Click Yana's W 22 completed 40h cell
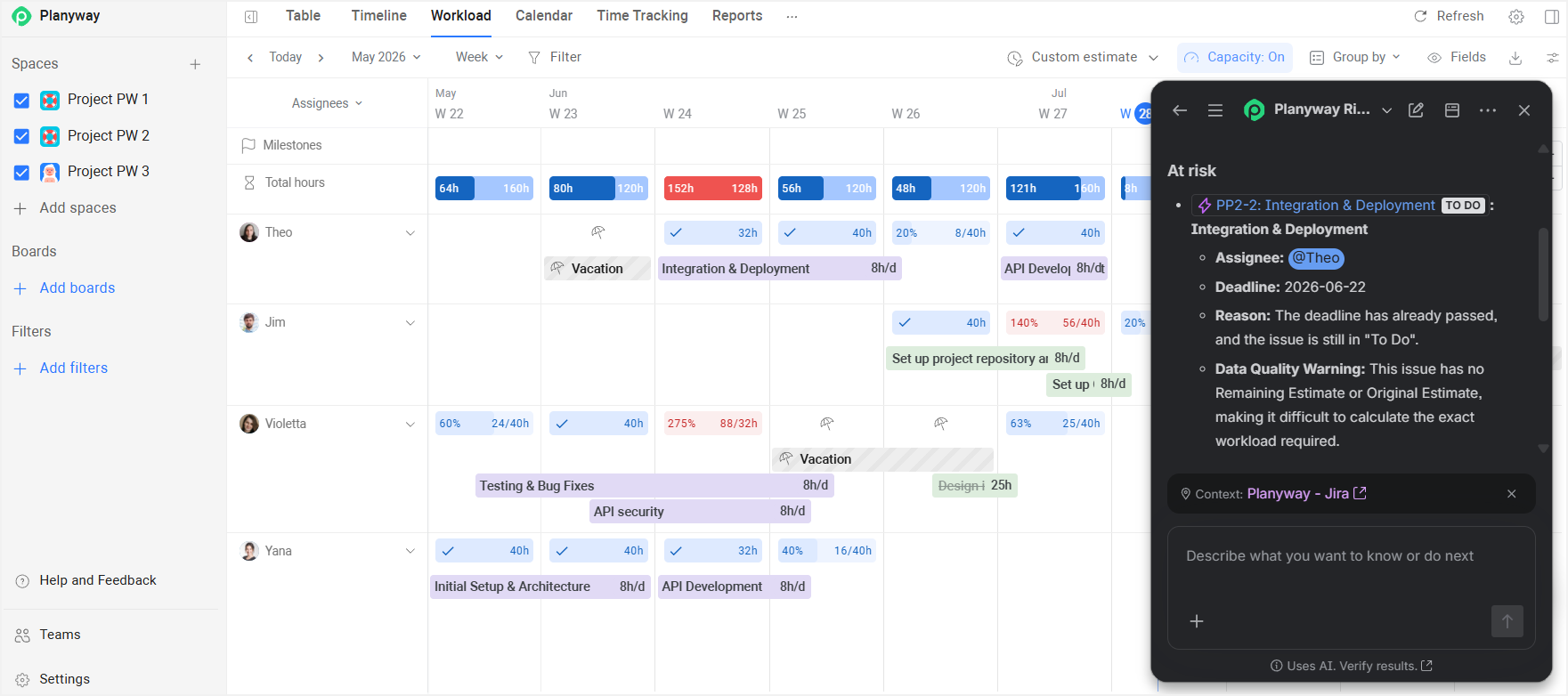The height and width of the screenshot is (696, 1568). pos(483,551)
